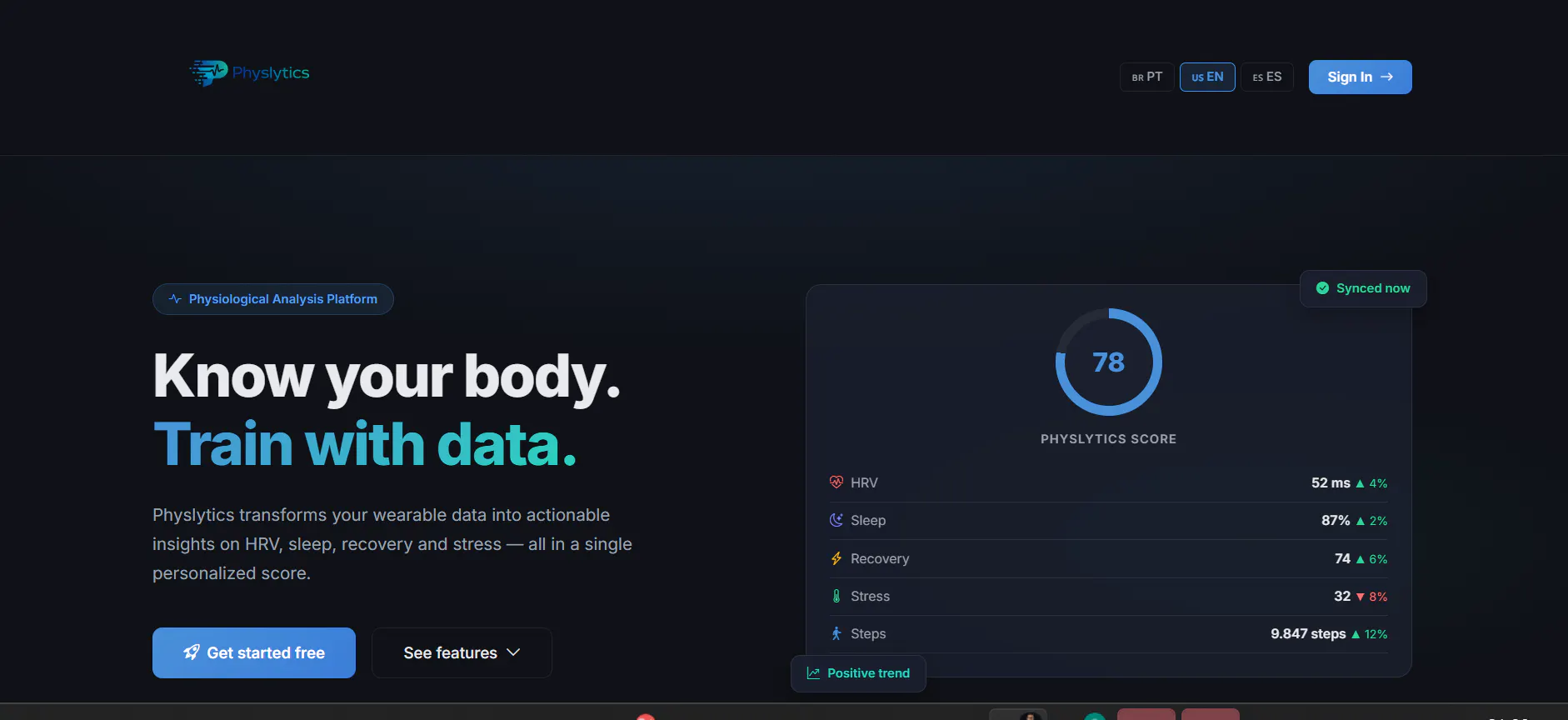Viewport: 1568px width, 720px height.
Task: Click the Sign In button
Action: [1360, 77]
